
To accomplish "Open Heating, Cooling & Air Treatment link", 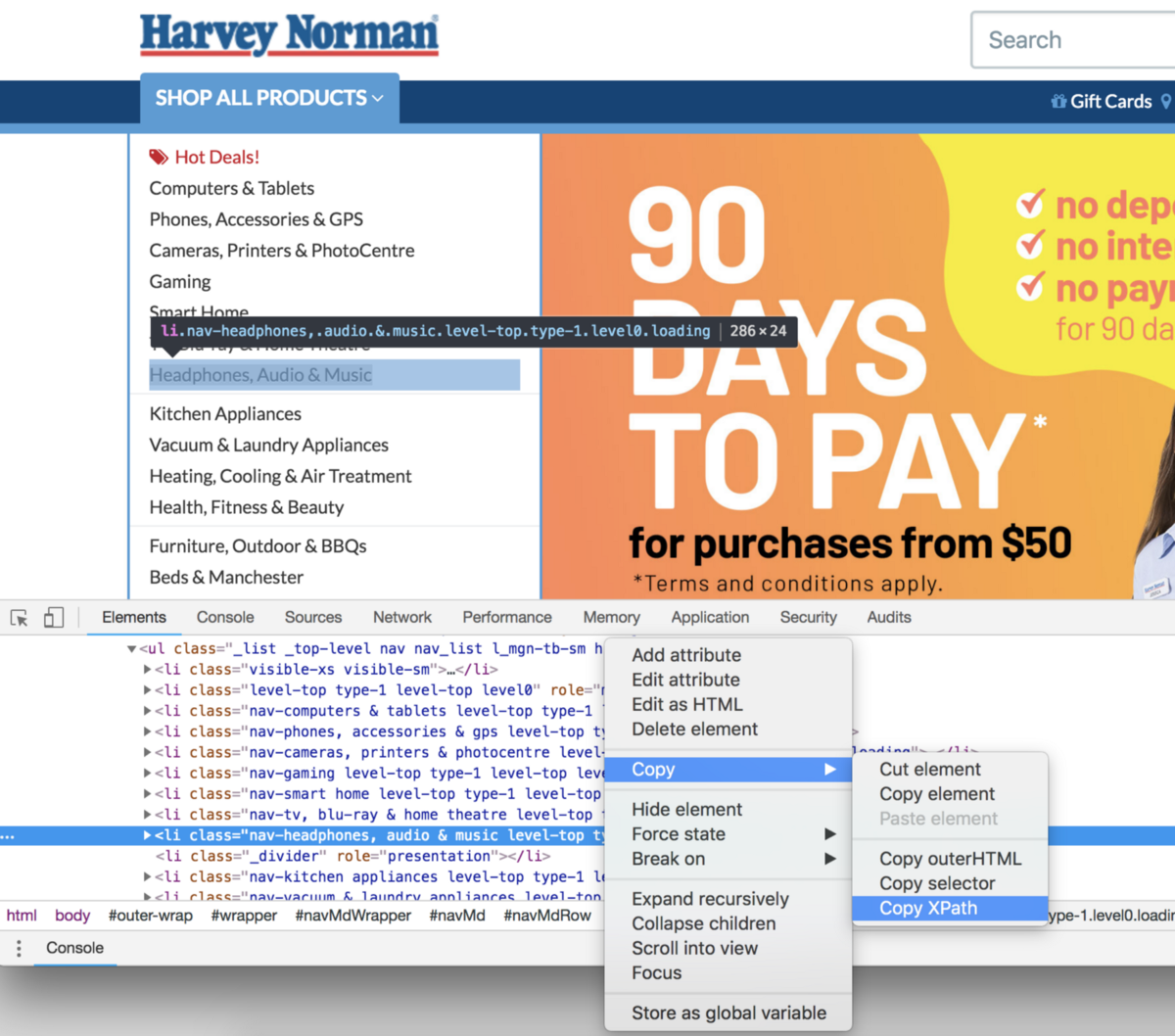I will coord(280,477).
